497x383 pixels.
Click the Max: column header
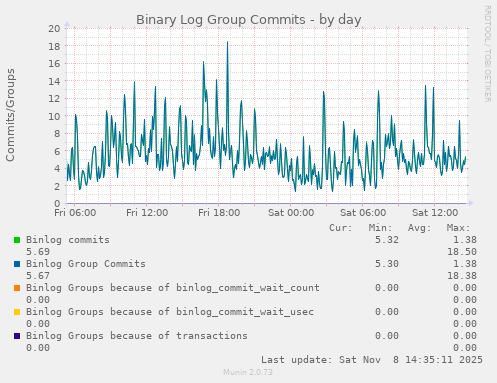tap(458, 228)
